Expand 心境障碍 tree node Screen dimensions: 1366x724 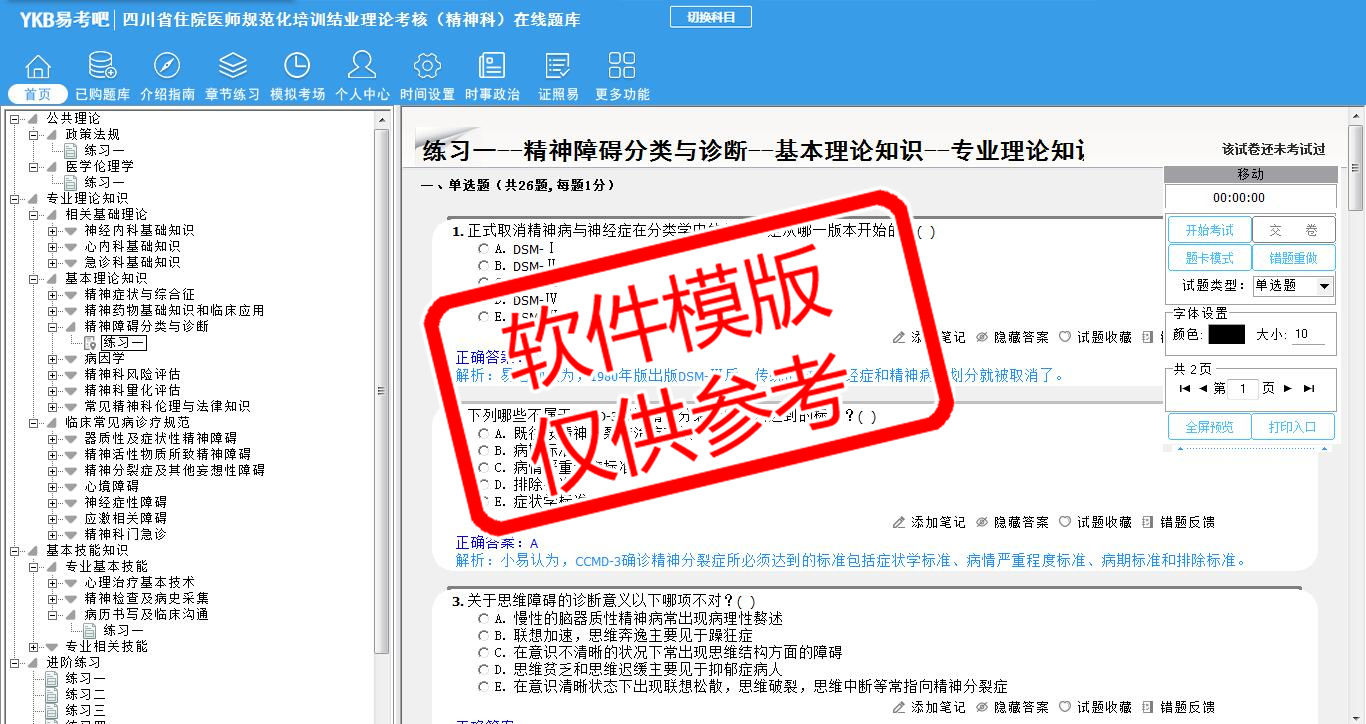point(53,486)
